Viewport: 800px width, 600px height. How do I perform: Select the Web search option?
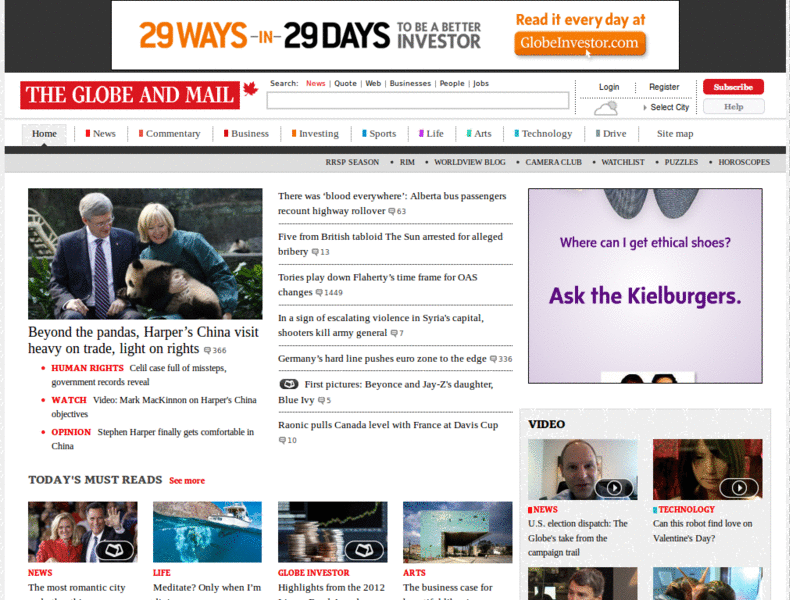click(373, 84)
